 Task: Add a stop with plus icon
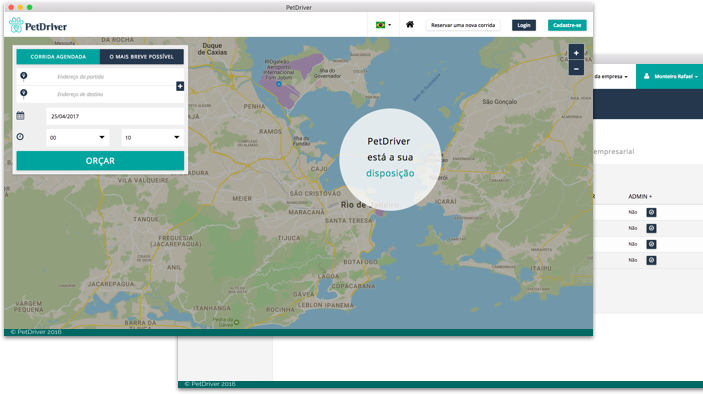[180, 86]
